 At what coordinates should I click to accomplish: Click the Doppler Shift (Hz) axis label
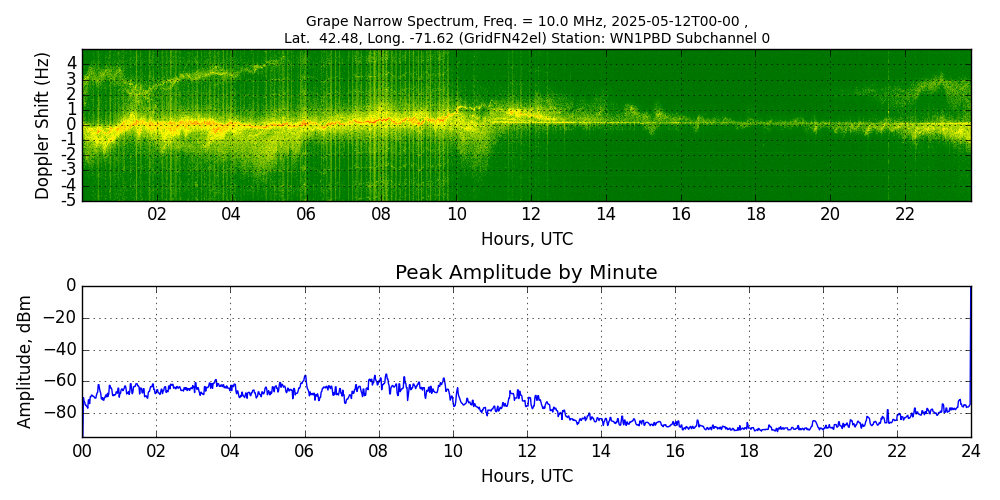43,126
